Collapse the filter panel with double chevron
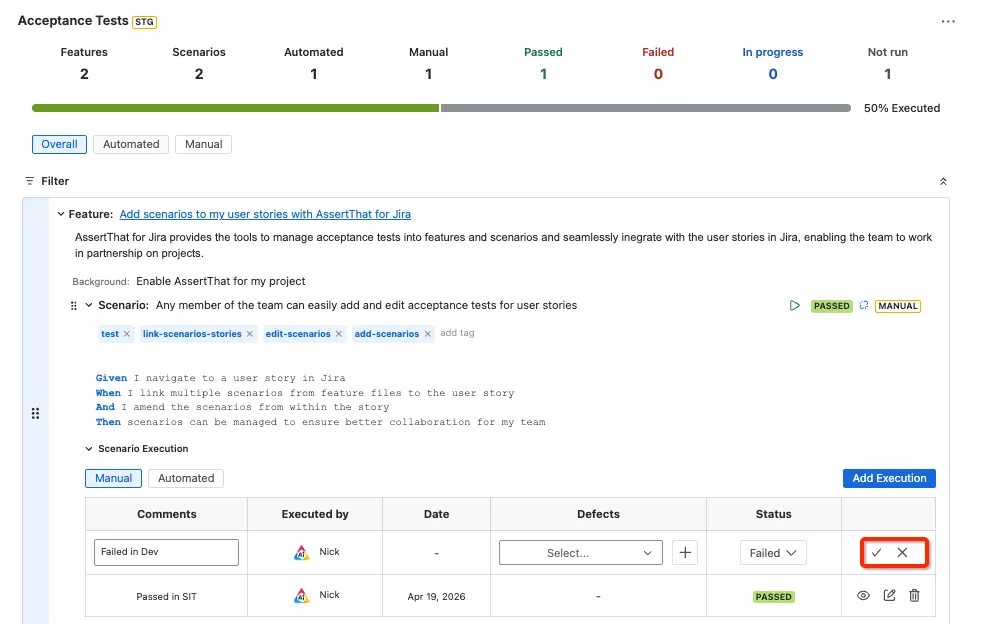The height and width of the screenshot is (624, 982). pos(943,182)
